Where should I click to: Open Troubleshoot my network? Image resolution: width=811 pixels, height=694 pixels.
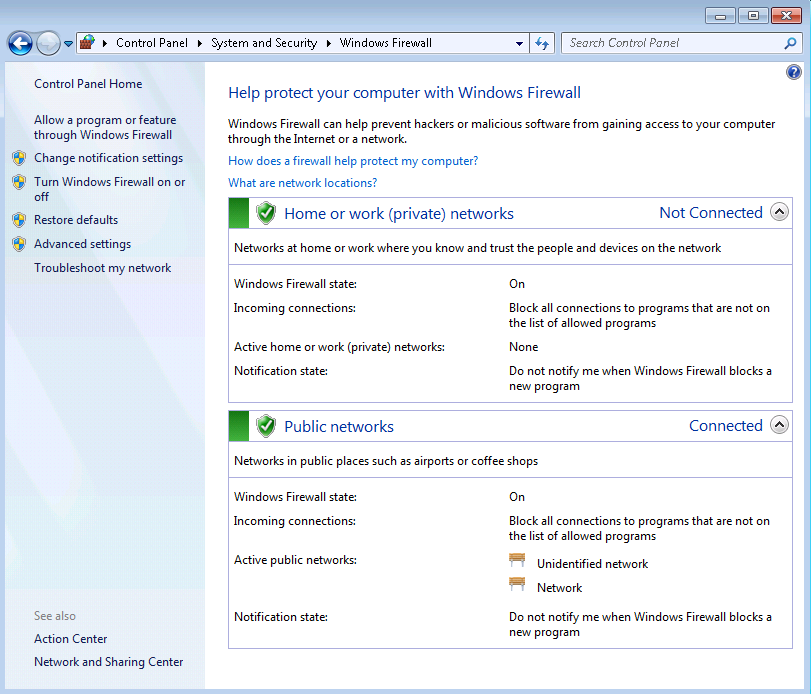[x=102, y=268]
